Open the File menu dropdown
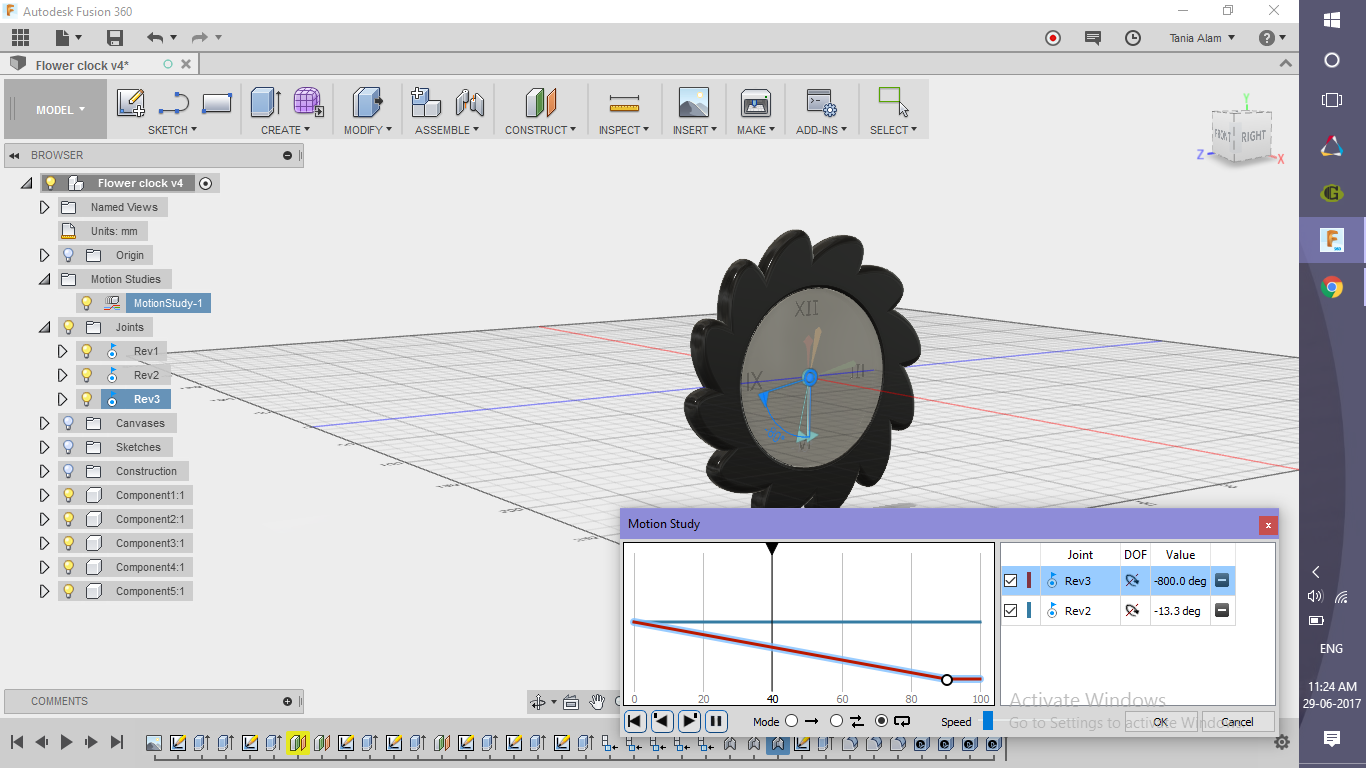Viewport: 1366px width, 768px height. pyautogui.click(x=69, y=38)
